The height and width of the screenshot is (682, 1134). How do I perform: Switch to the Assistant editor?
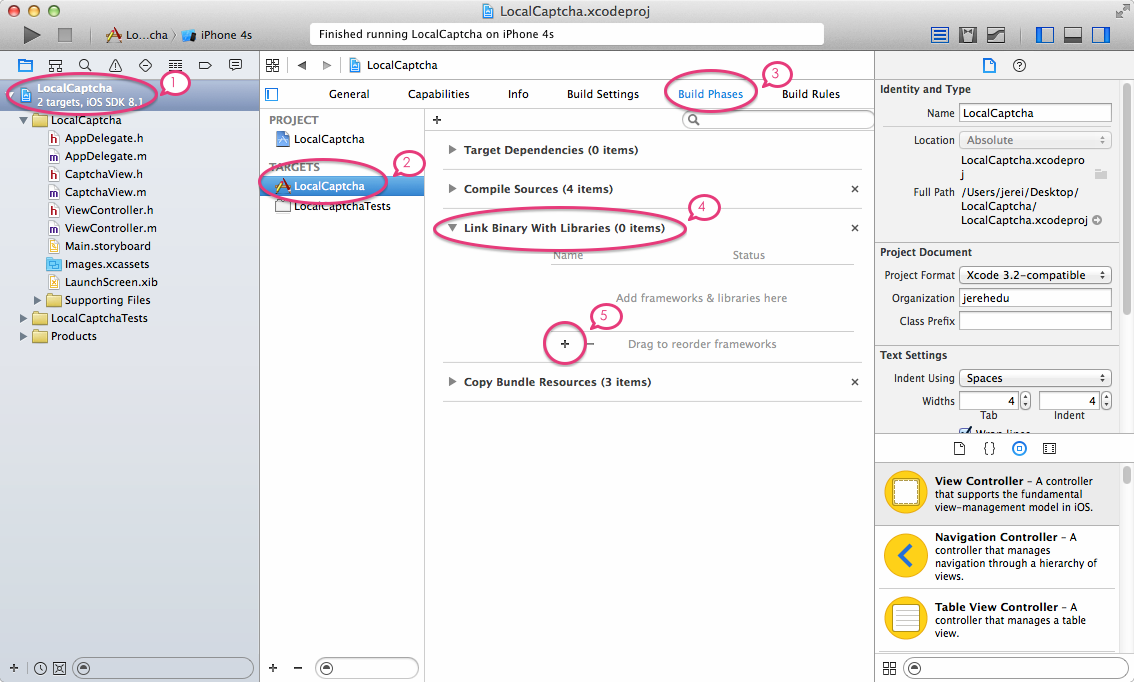(x=968, y=35)
